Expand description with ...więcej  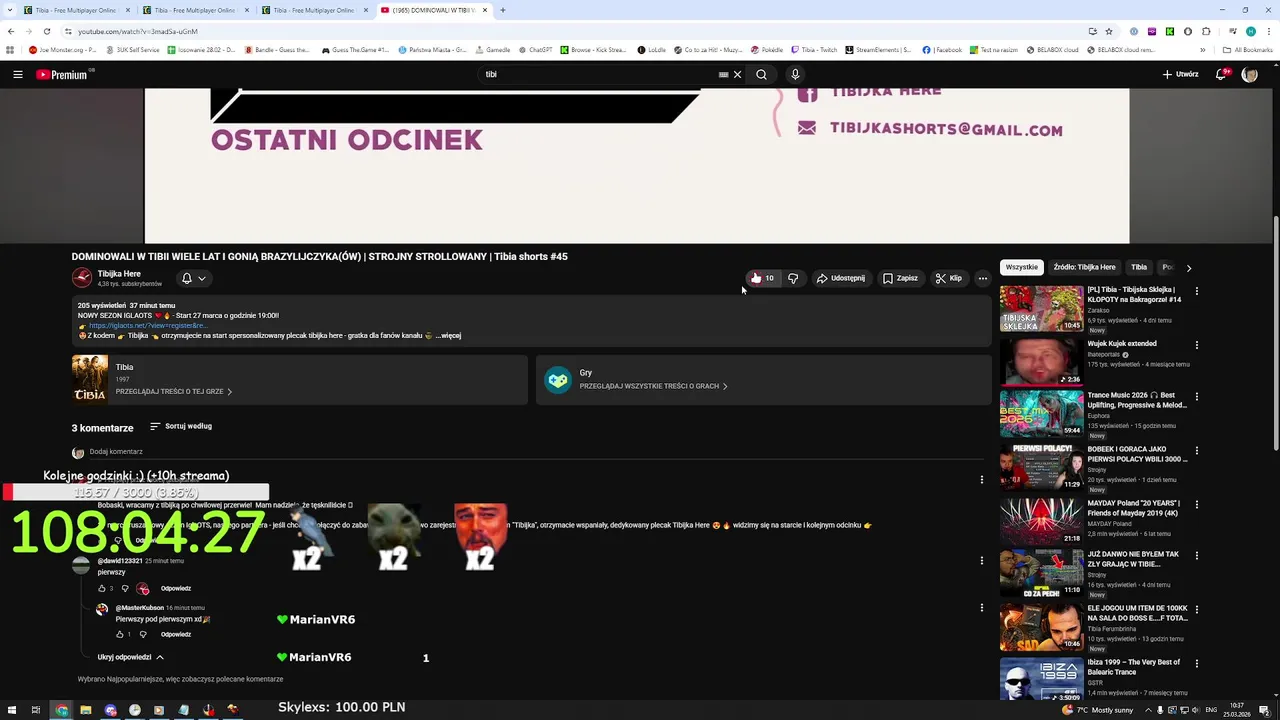(x=448, y=335)
